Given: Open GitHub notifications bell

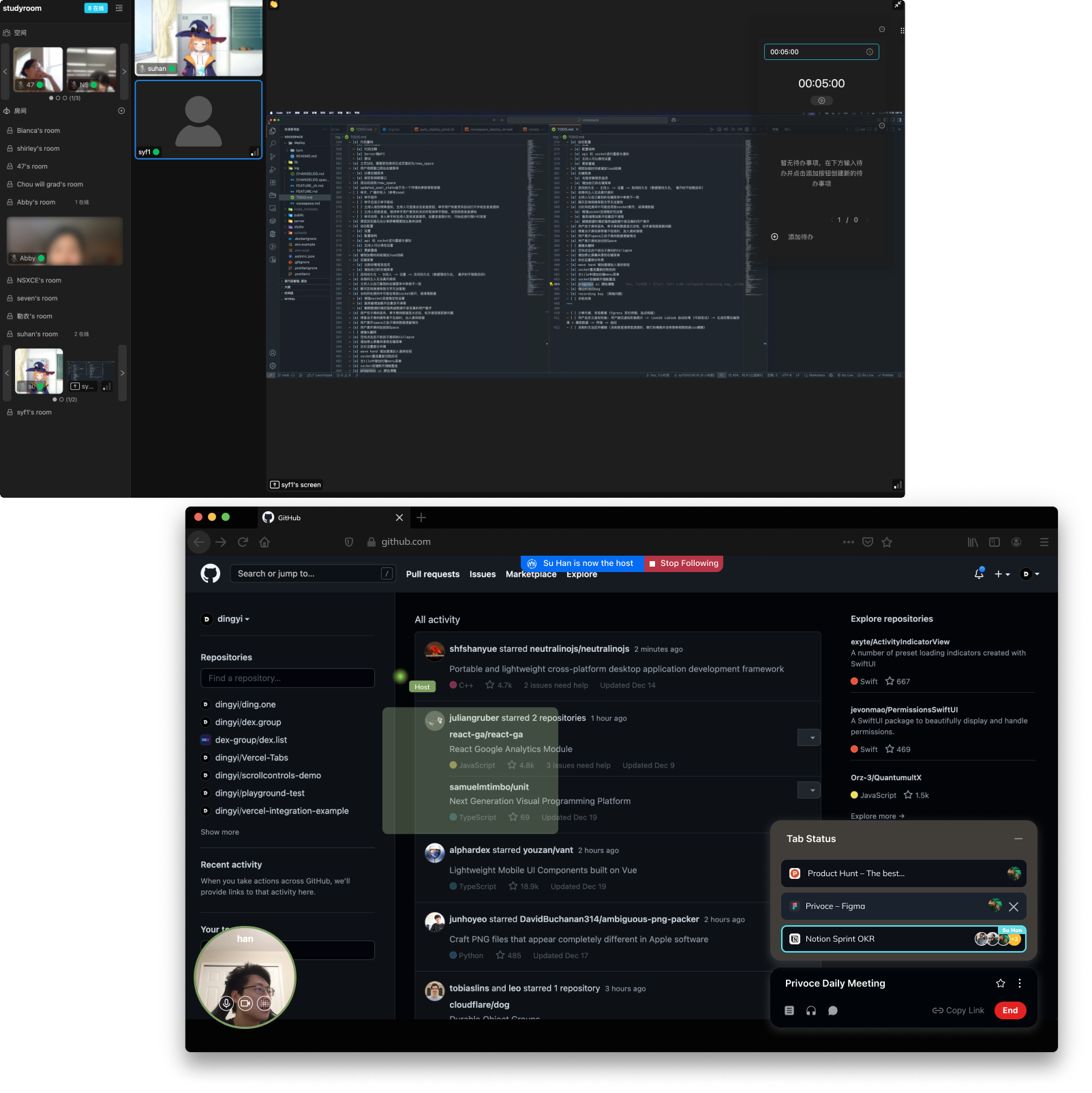Looking at the screenshot, I should (x=979, y=574).
